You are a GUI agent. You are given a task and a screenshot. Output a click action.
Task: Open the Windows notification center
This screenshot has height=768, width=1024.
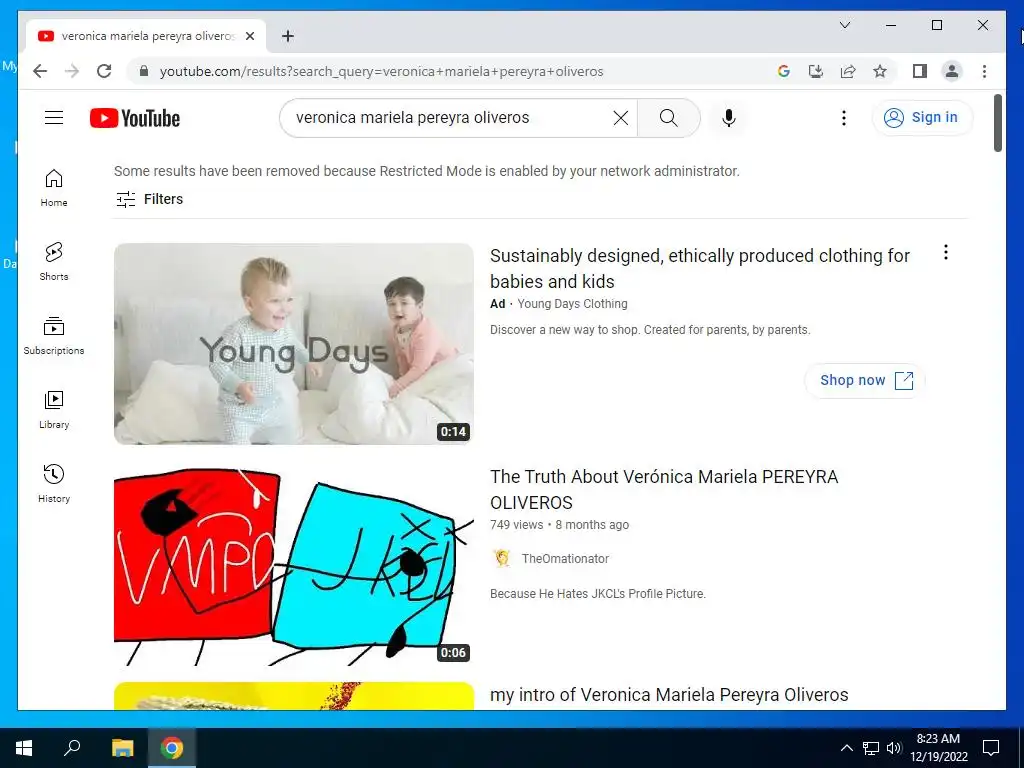click(991, 748)
